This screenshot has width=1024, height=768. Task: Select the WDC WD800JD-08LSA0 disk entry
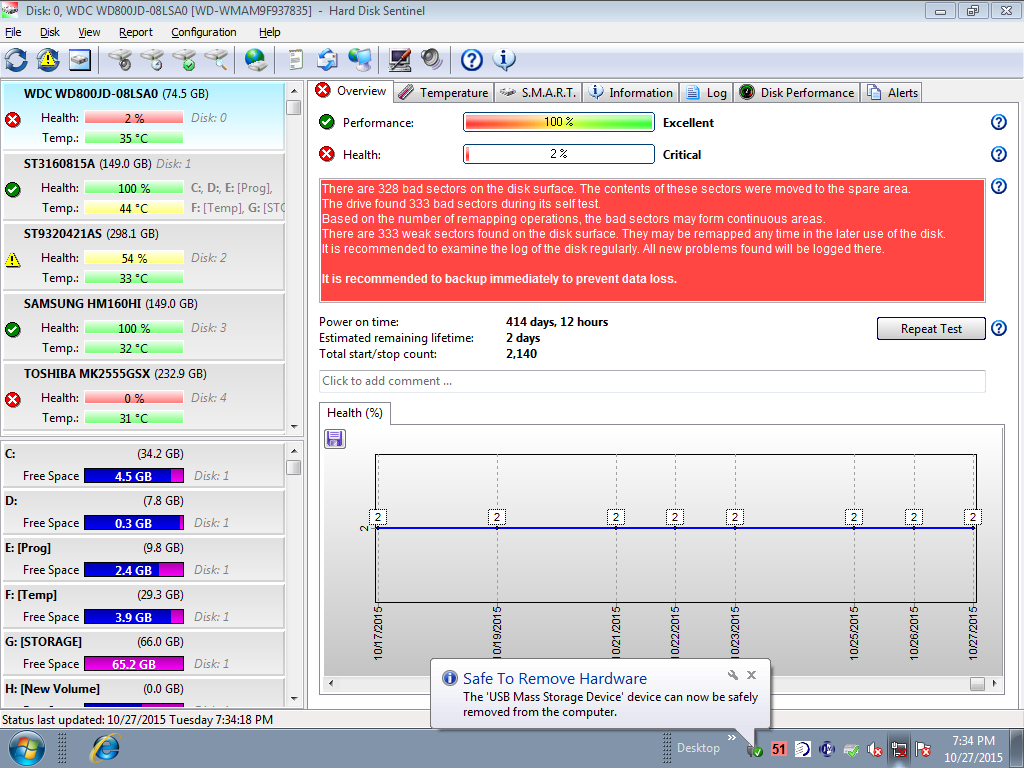(143, 116)
